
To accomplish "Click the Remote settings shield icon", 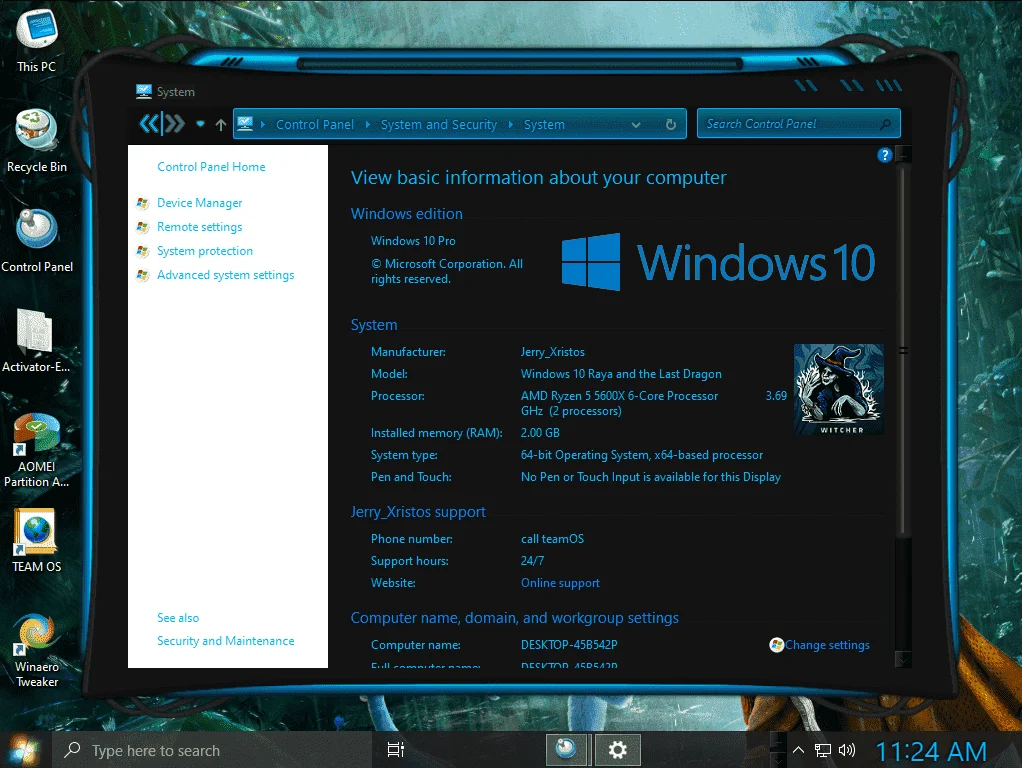I will point(142,227).
